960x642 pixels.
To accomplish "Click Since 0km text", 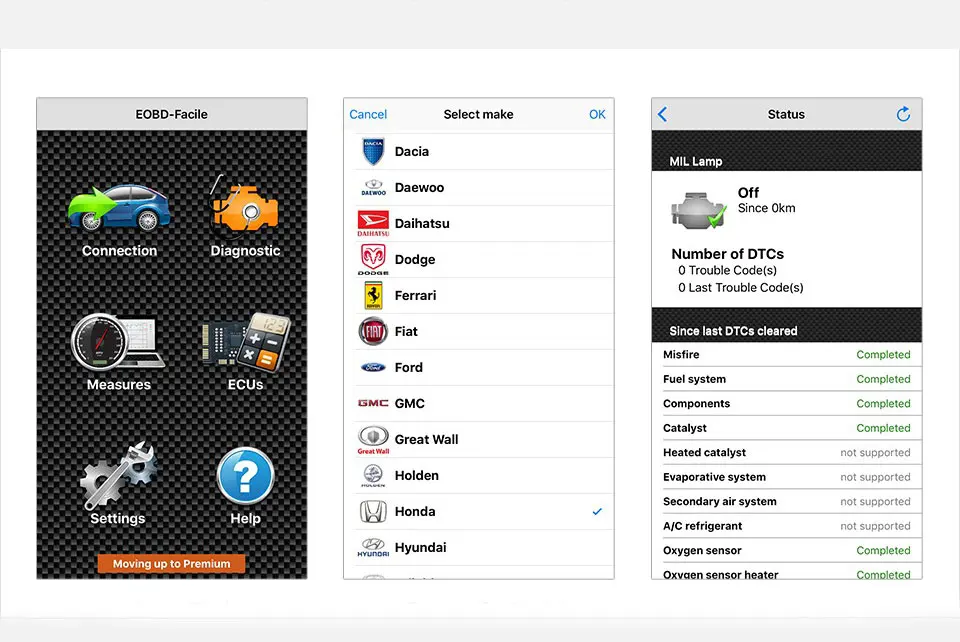I will click(767, 208).
